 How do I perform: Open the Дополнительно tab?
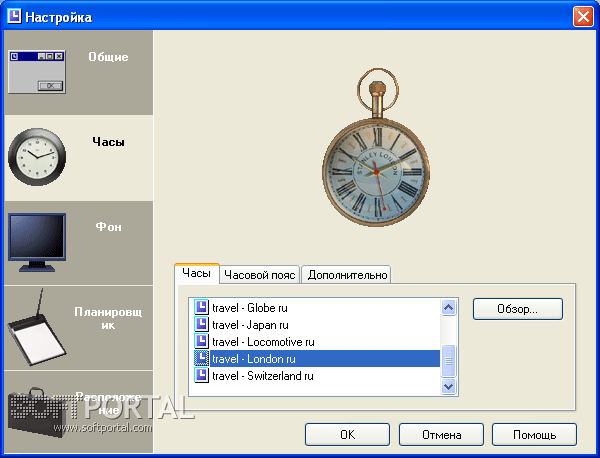[347, 275]
